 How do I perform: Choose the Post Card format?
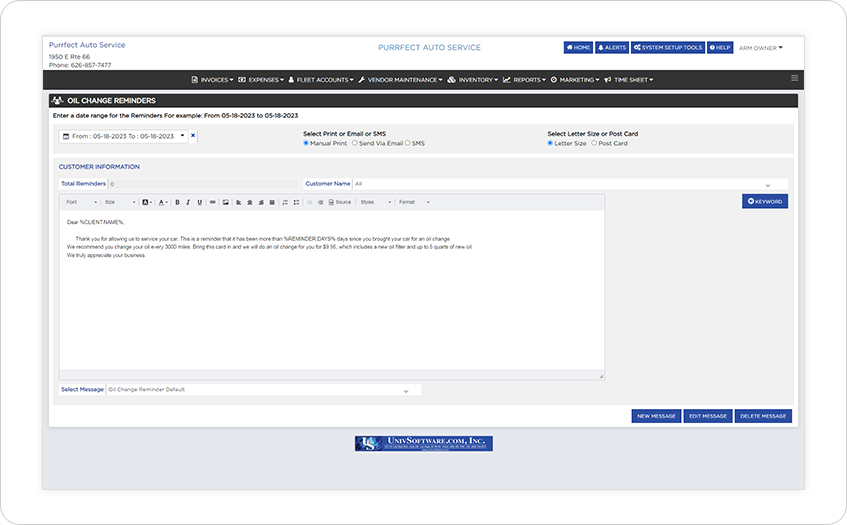(x=594, y=143)
